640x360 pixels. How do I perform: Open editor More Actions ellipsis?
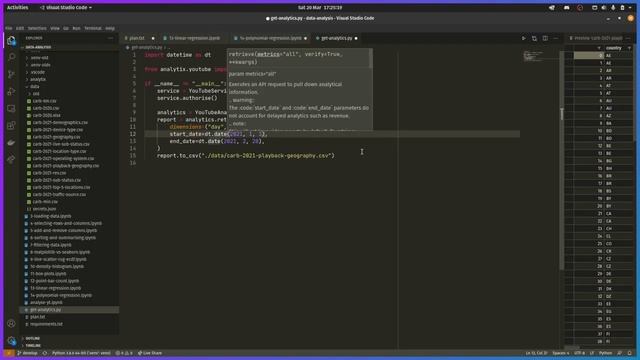pos(556,38)
